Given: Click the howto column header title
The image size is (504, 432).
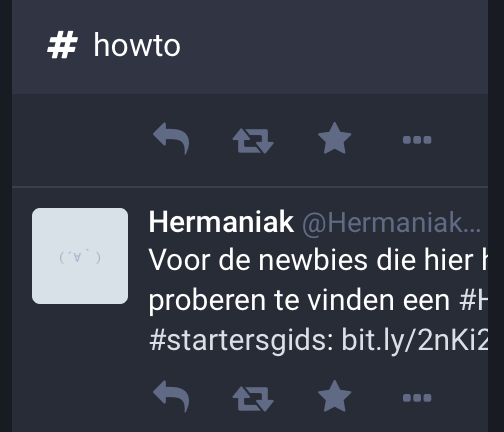Looking at the screenshot, I should 137,45.
